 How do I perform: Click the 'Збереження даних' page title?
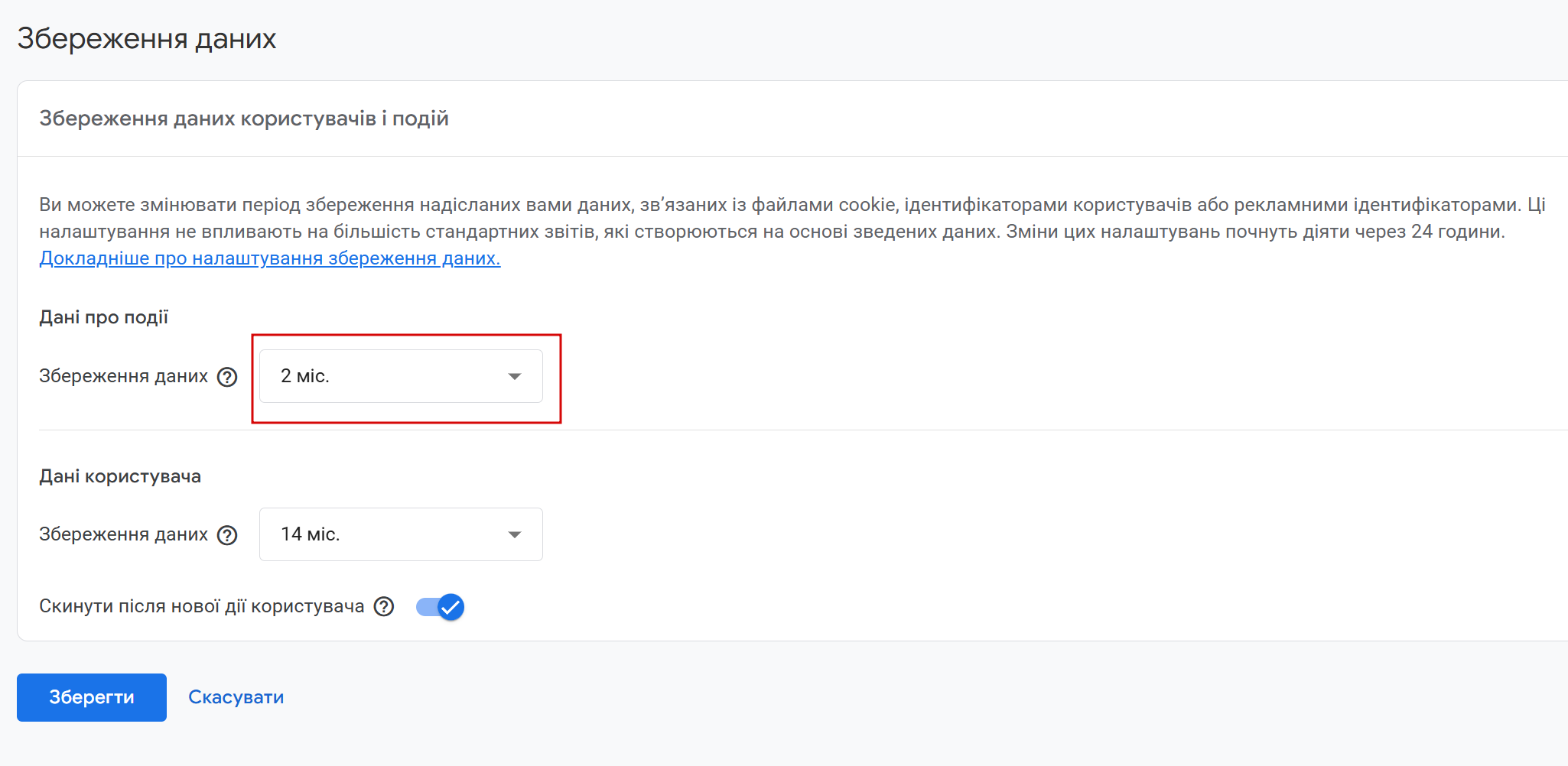tap(147, 39)
